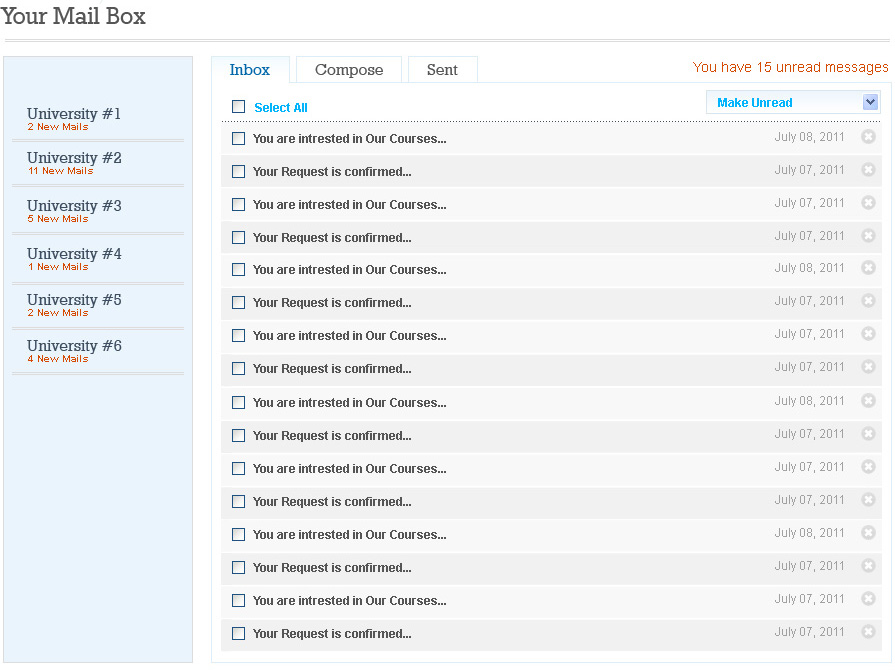
Task: Delete the second message in the list
Action: [x=868, y=170]
